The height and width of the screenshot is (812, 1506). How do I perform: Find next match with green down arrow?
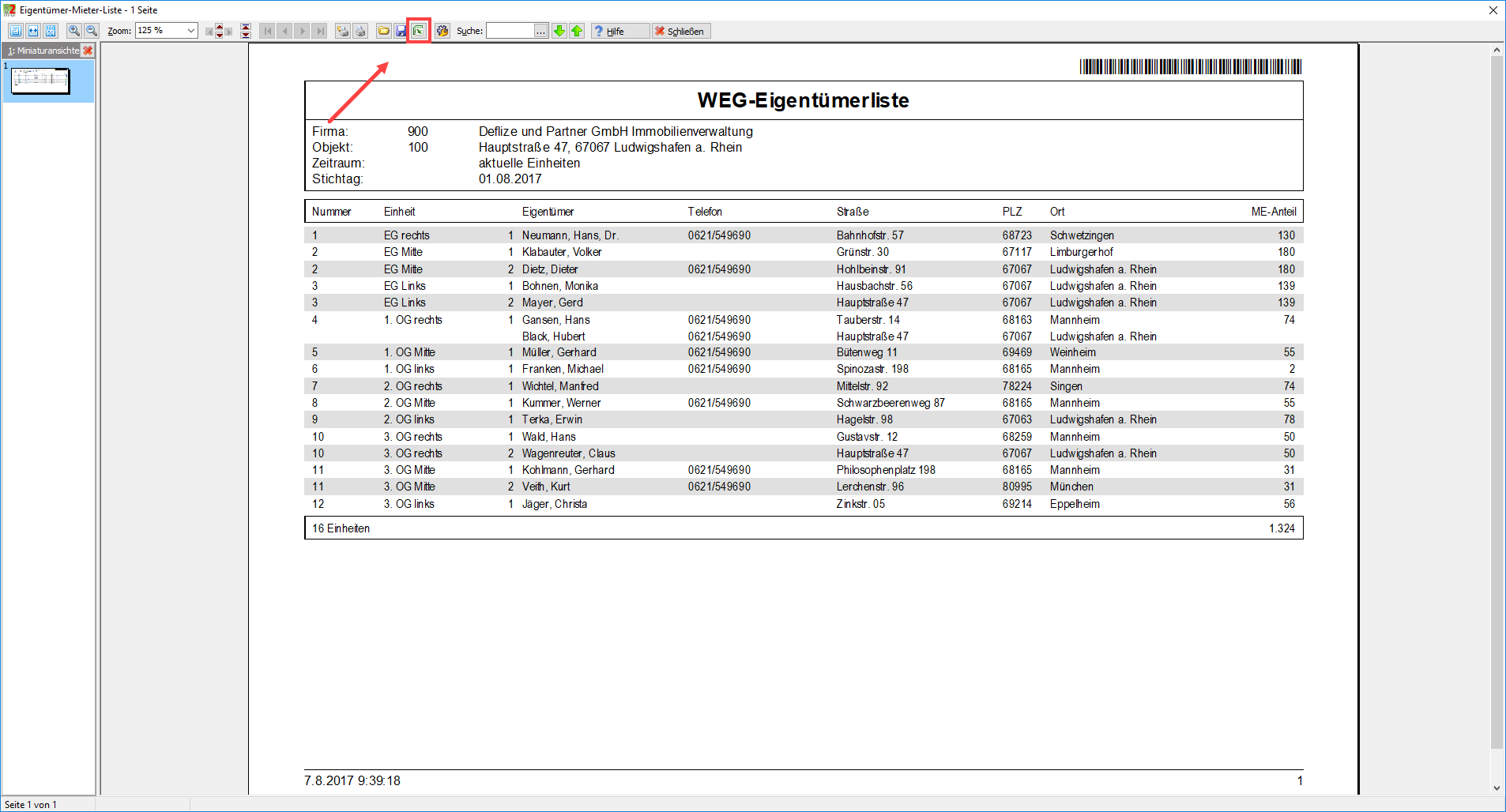(x=559, y=31)
